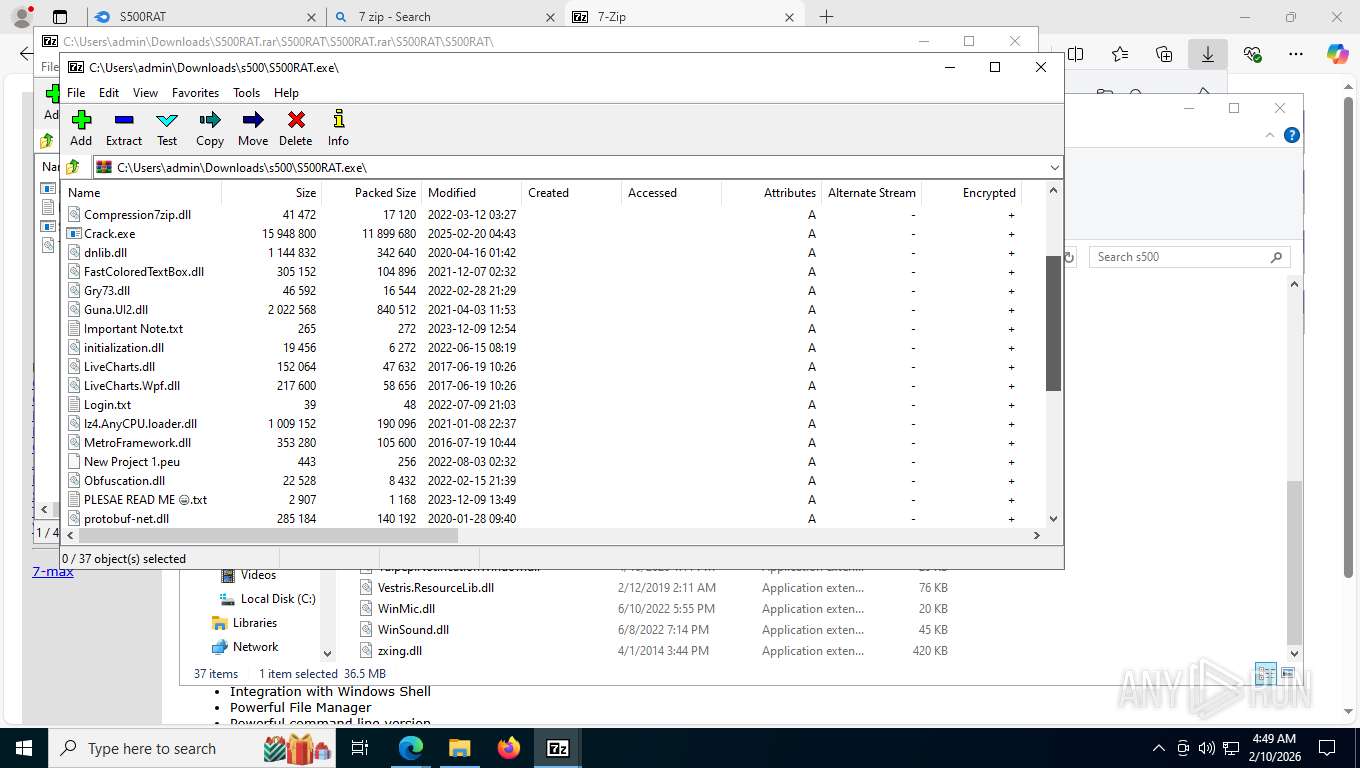The width and height of the screenshot is (1360, 768).
Task: Select the Important Note.txt file icon
Action: [73, 329]
